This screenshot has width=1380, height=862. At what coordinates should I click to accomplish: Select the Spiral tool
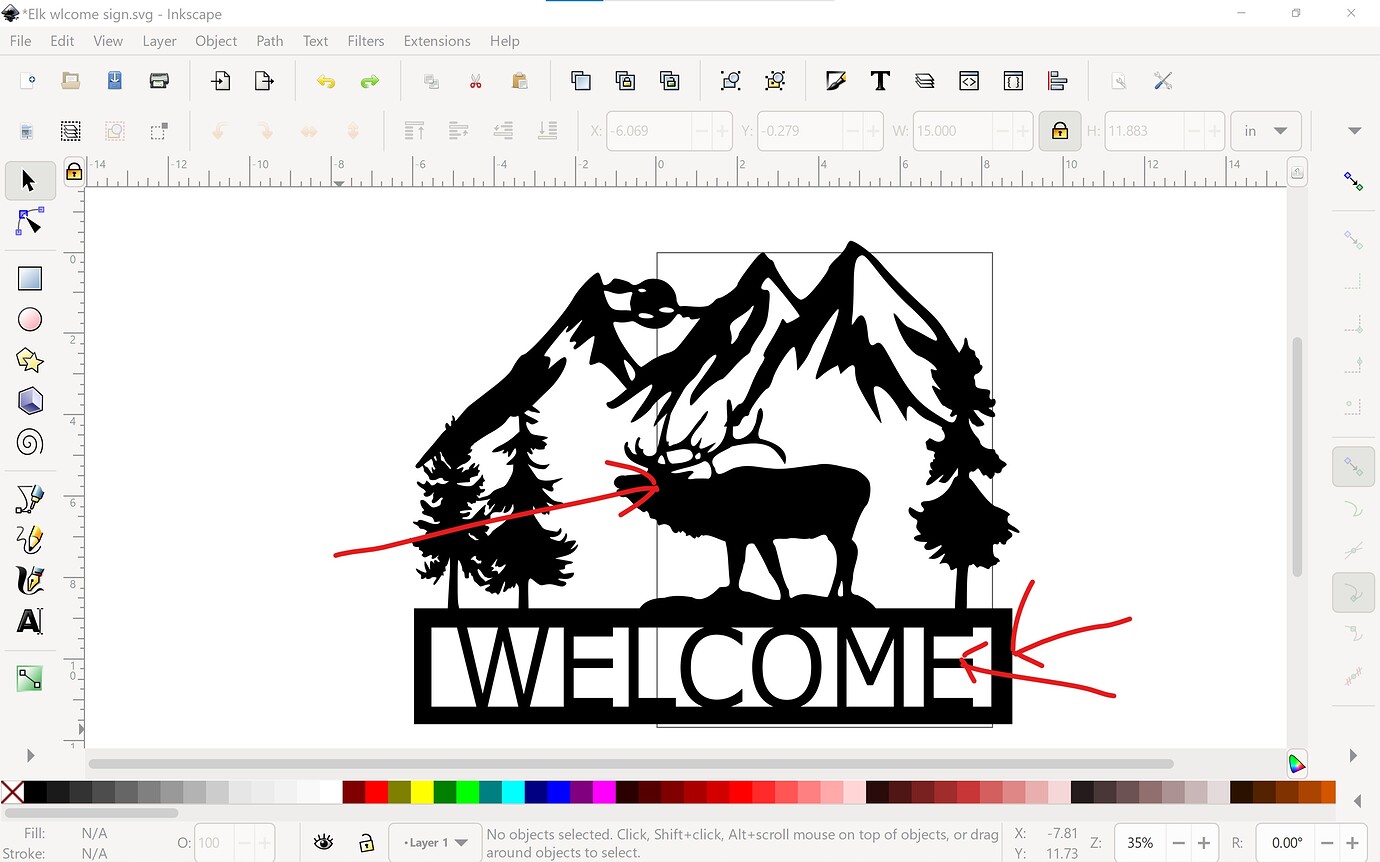[29, 442]
